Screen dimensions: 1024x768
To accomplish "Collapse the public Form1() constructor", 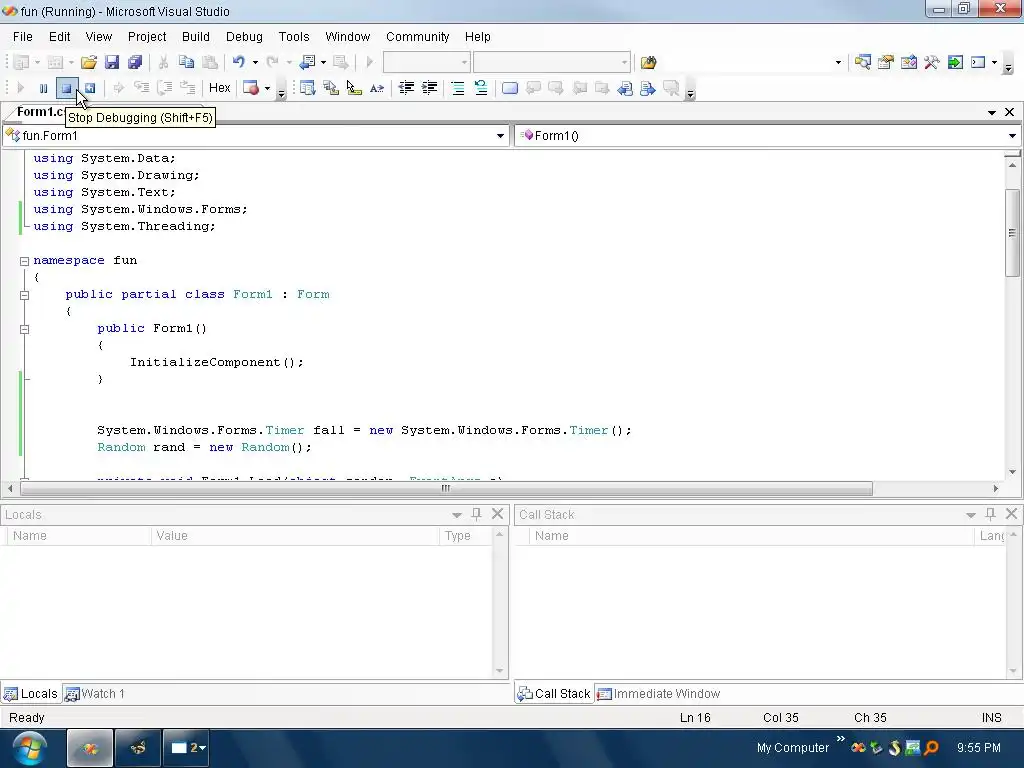I will 24,328.
